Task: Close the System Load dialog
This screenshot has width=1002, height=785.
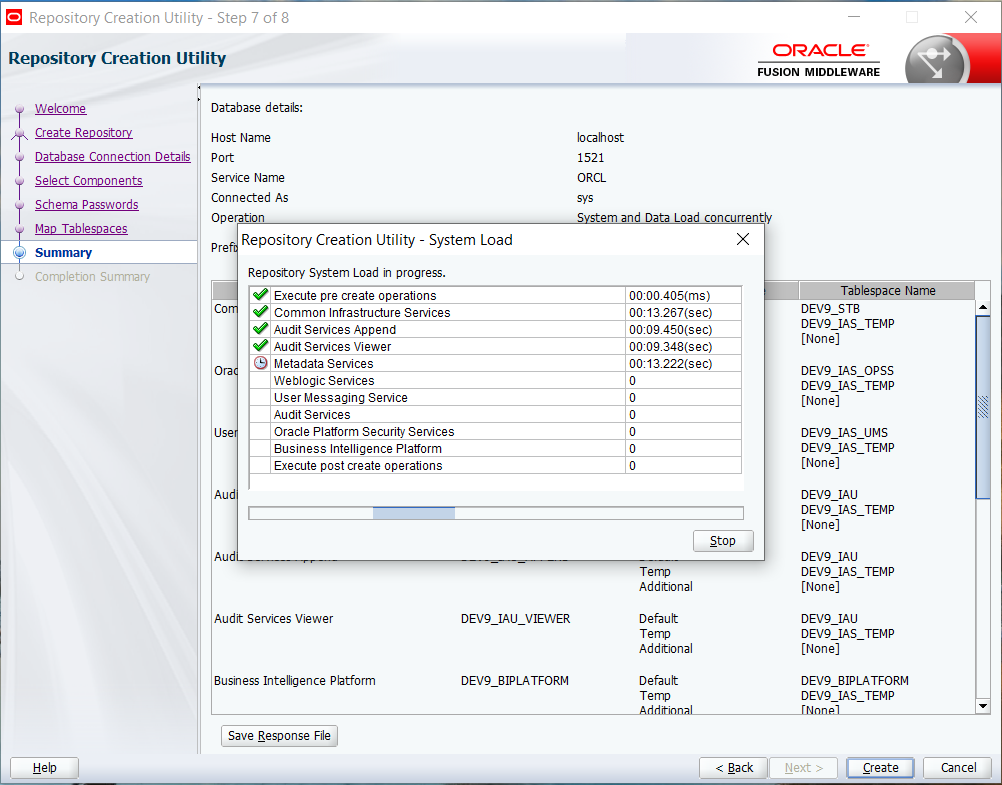Action: [743, 239]
